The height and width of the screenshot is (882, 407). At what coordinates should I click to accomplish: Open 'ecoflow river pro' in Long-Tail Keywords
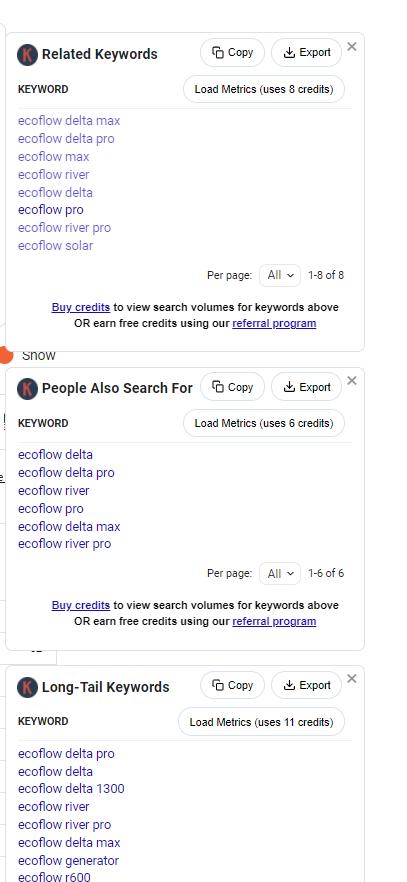pyautogui.click(x=65, y=825)
